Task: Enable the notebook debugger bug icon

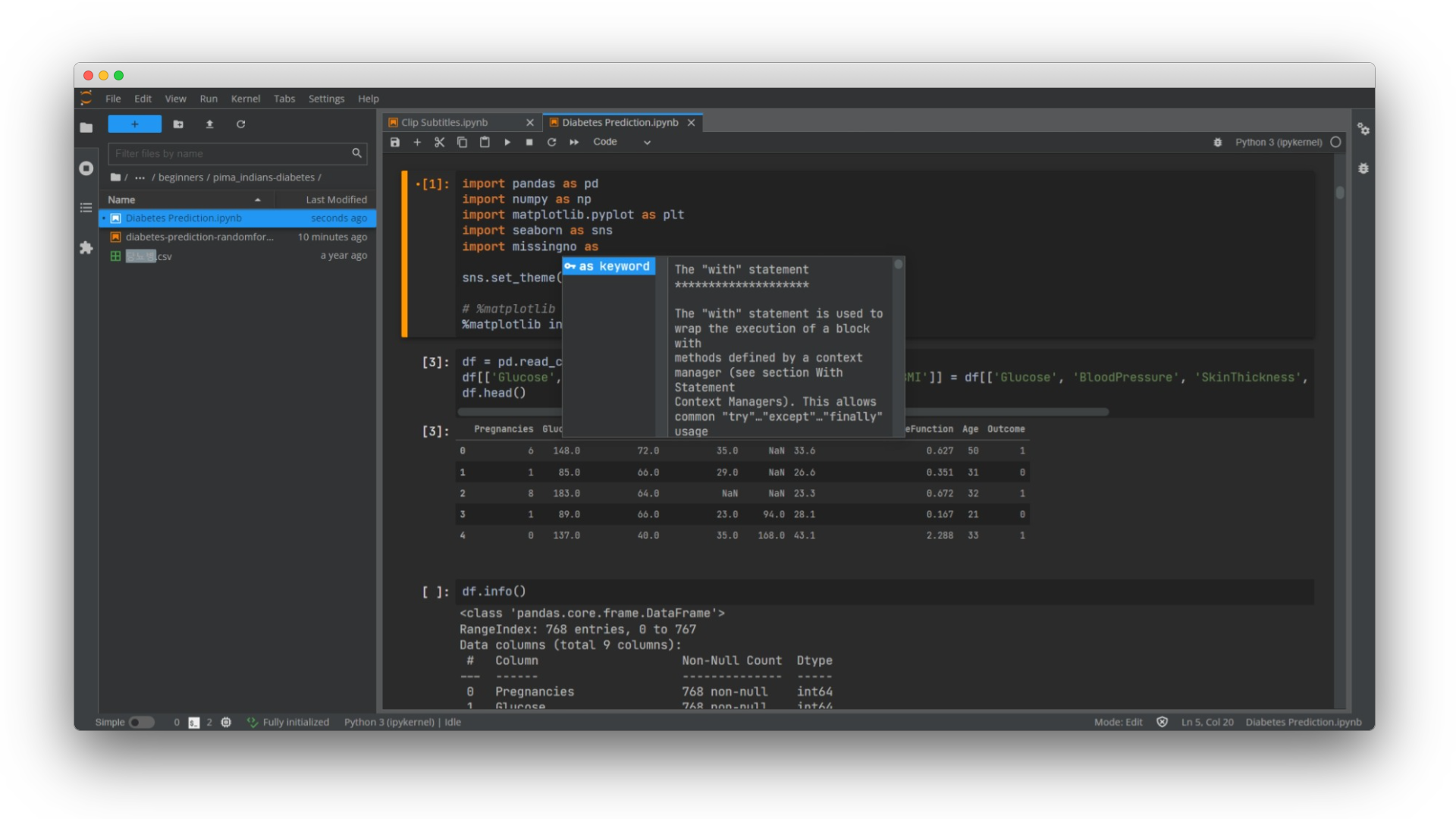Action: coord(1218,142)
